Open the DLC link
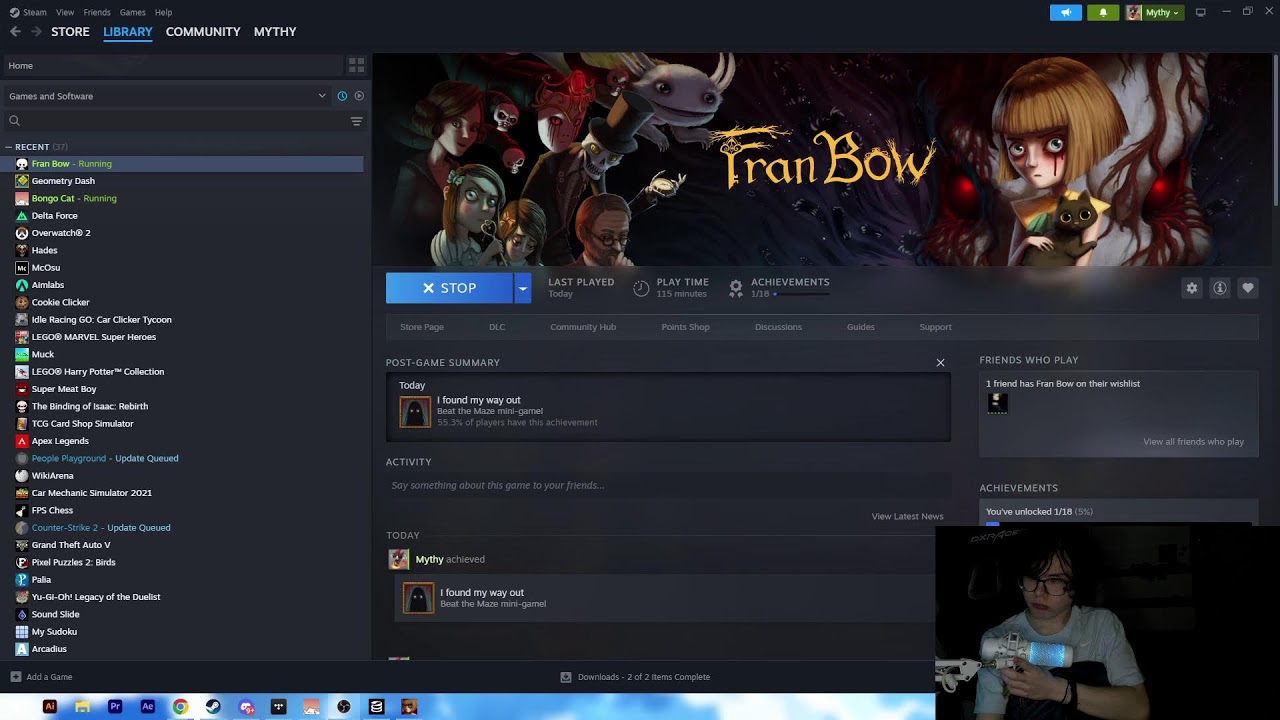1280x720 pixels. 497,327
